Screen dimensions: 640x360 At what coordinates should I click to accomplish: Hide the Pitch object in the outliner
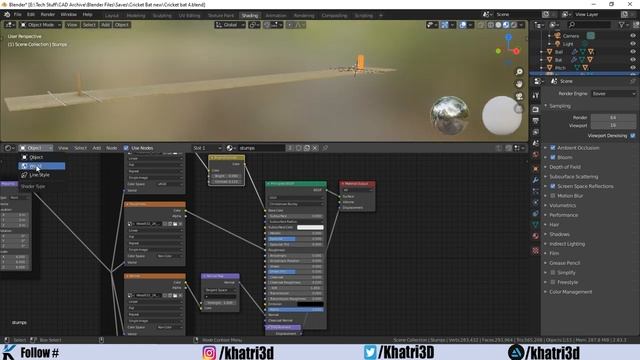633,68
